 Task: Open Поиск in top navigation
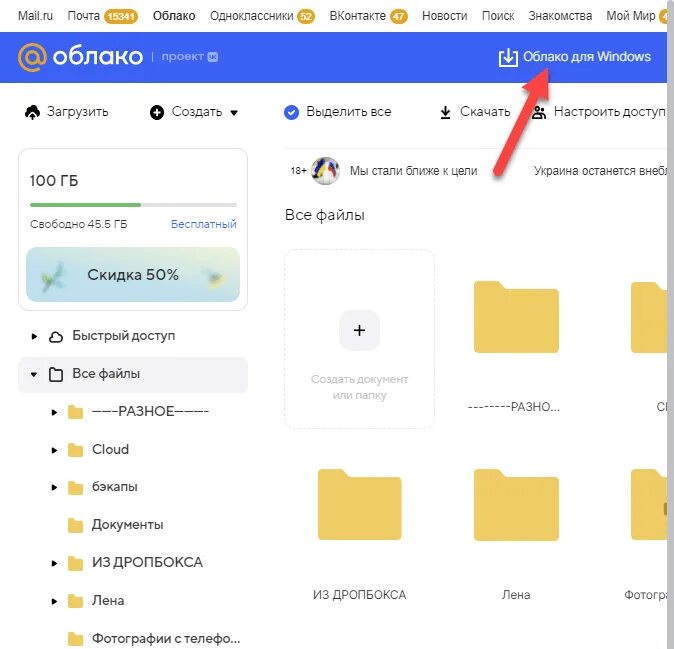click(498, 16)
